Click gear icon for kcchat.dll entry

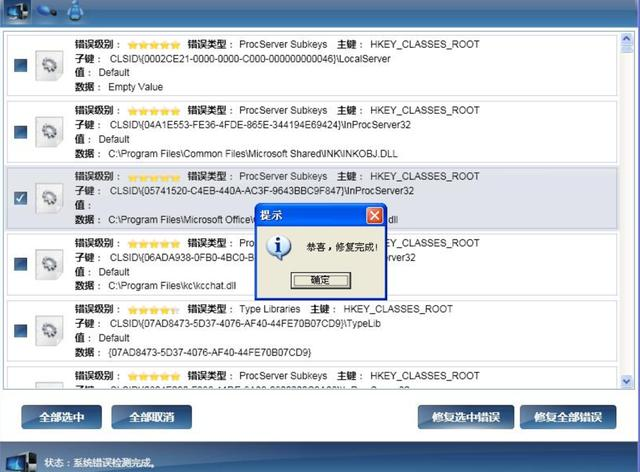pyautogui.click(x=49, y=264)
